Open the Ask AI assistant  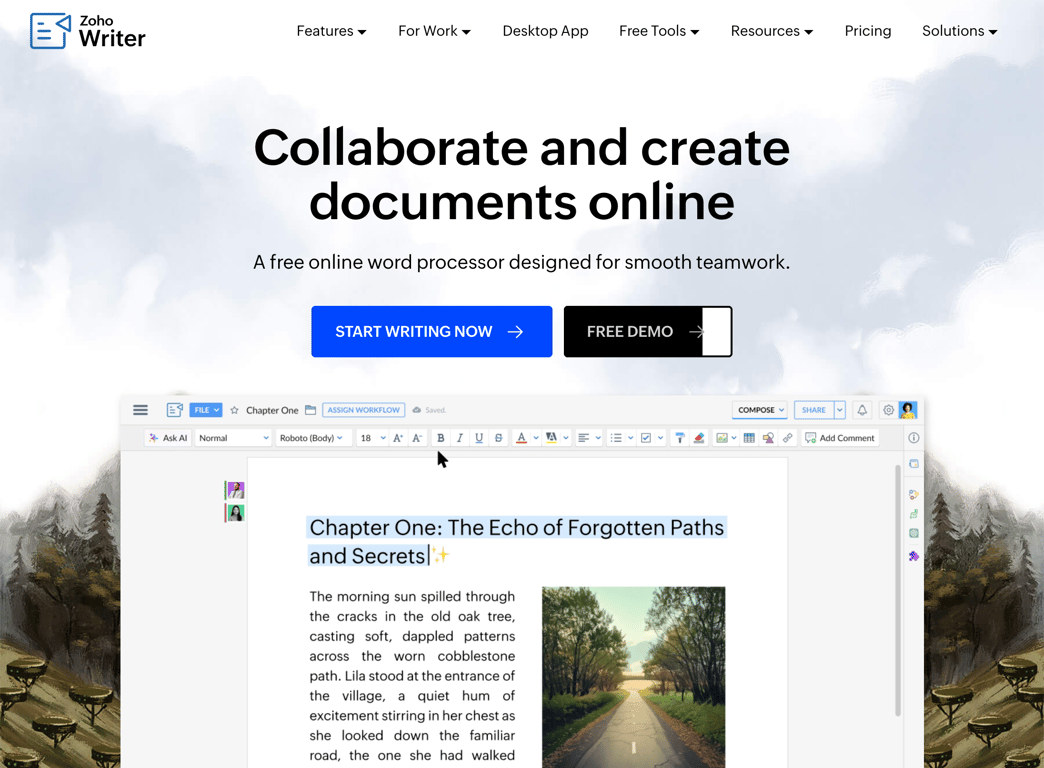pyautogui.click(x=167, y=437)
